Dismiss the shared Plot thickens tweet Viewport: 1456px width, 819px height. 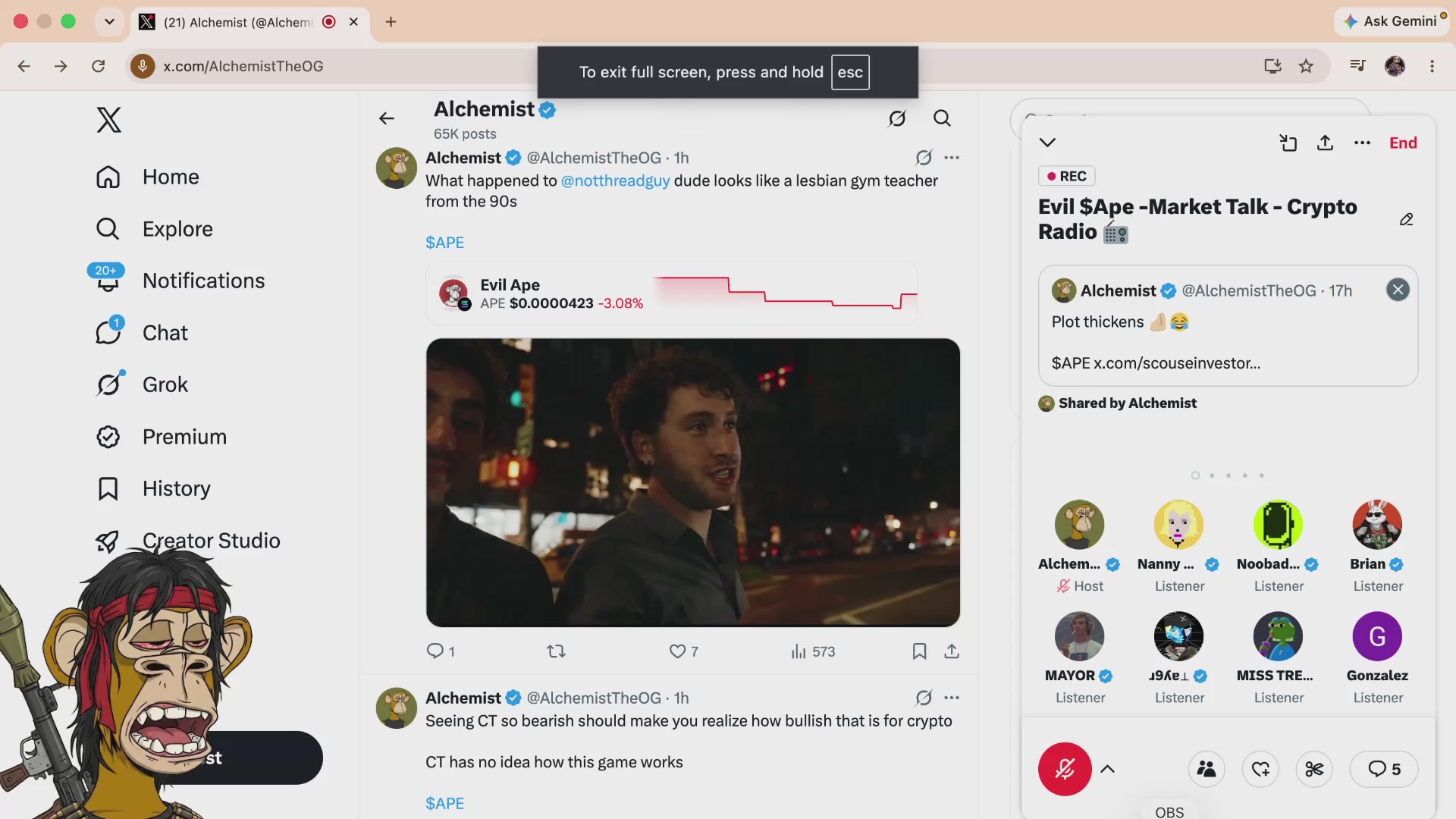(x=1398, y=290)
